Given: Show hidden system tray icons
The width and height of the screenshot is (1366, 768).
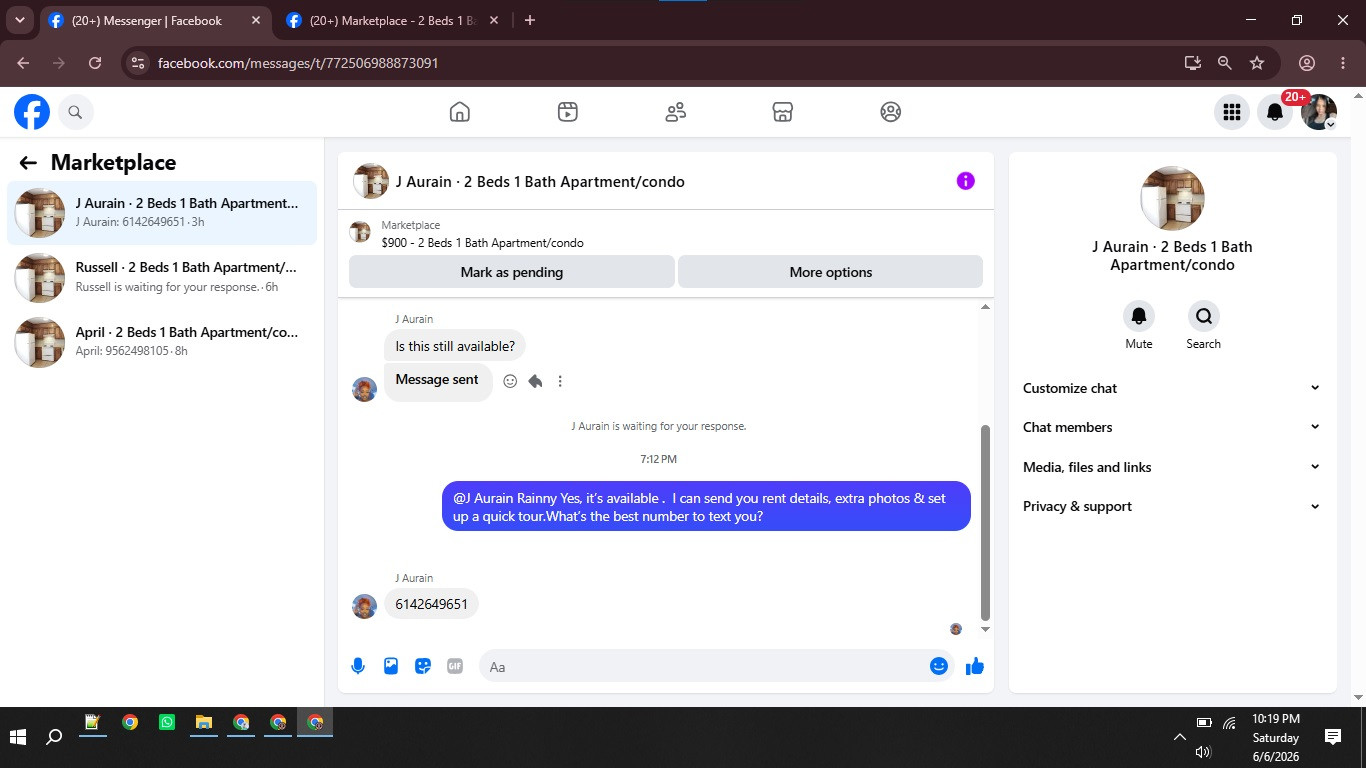Looking at the screenshot, I should 1180,737.
